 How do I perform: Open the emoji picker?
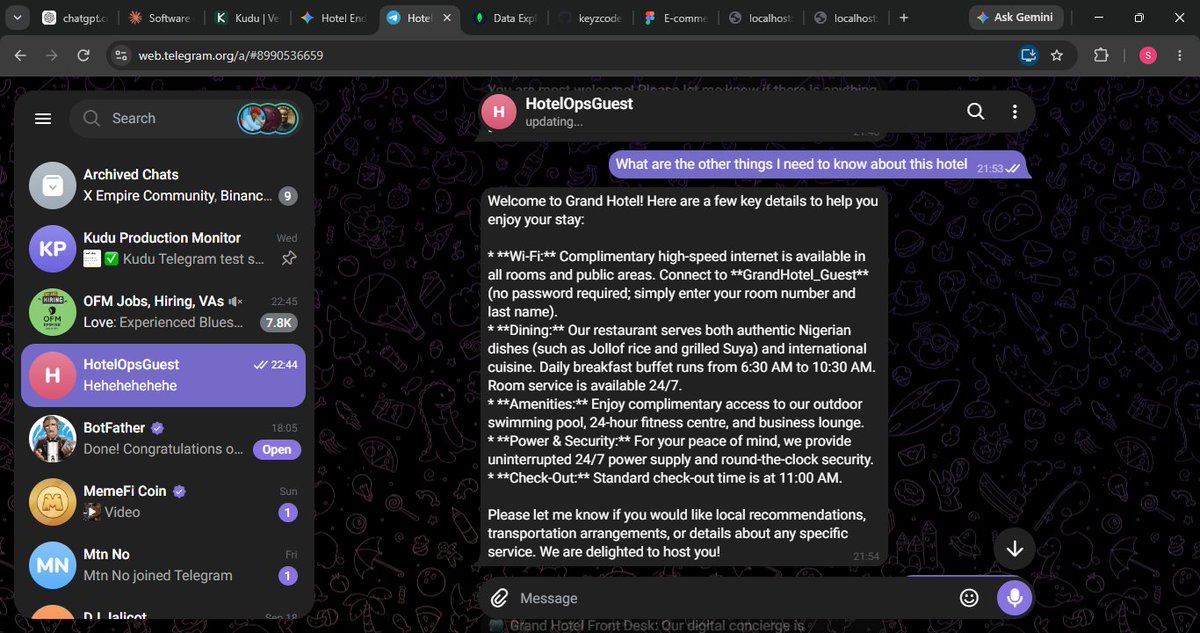(968, 598)
